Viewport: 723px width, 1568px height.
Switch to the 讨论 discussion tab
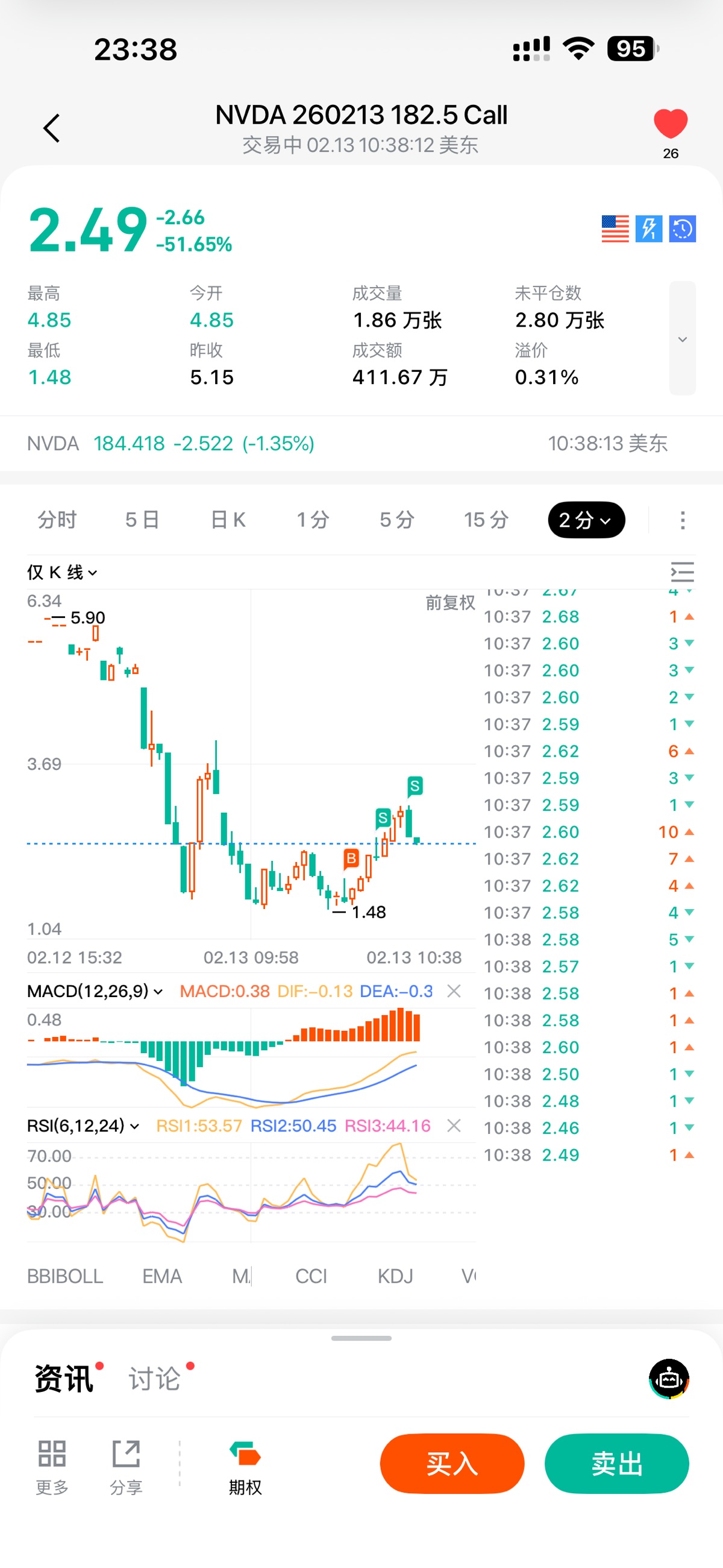pos(155,1379)
